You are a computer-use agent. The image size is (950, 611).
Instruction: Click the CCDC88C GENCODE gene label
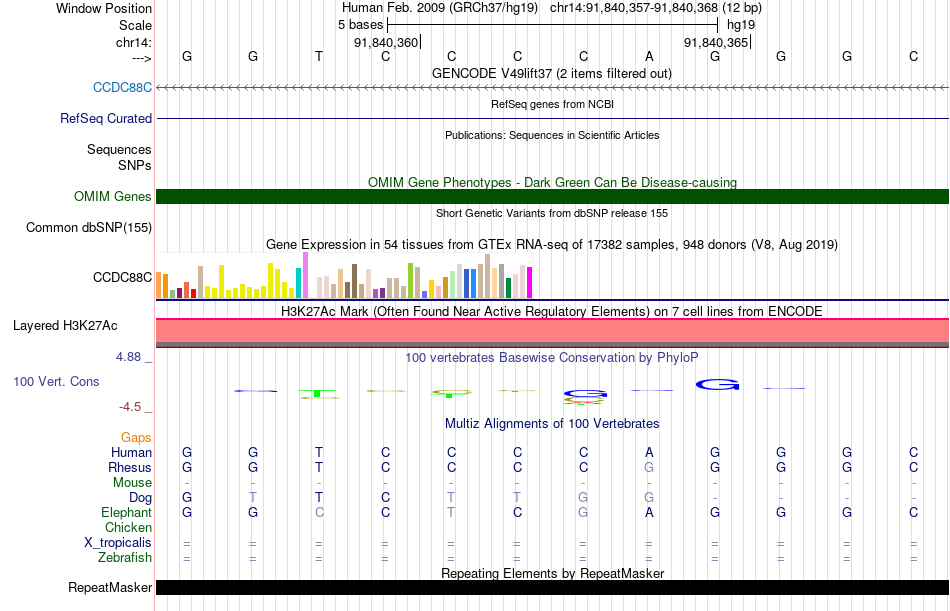122,87
